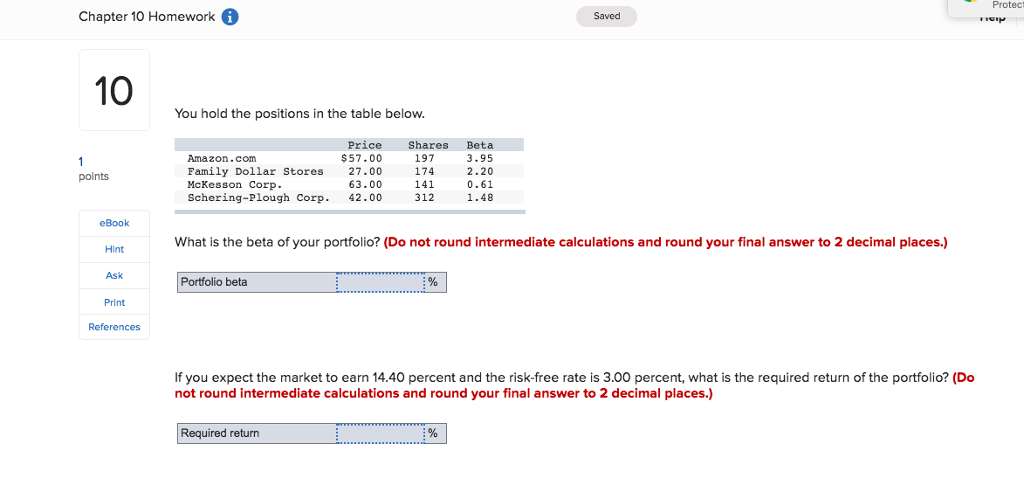
Task: Click the 141 shares cell
Action: pyautogui.click(x=424, y=184)
